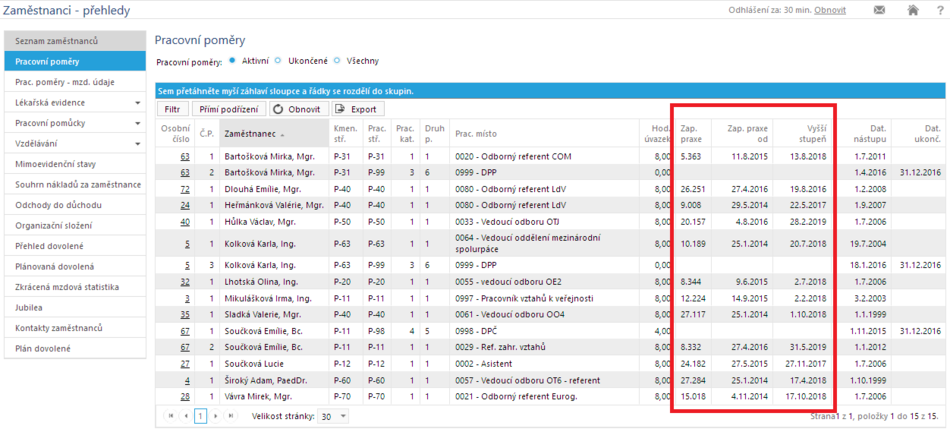Open Odchody do důchodu in sidebar
This screenshot has height=432, width=950.
point(75,205)
